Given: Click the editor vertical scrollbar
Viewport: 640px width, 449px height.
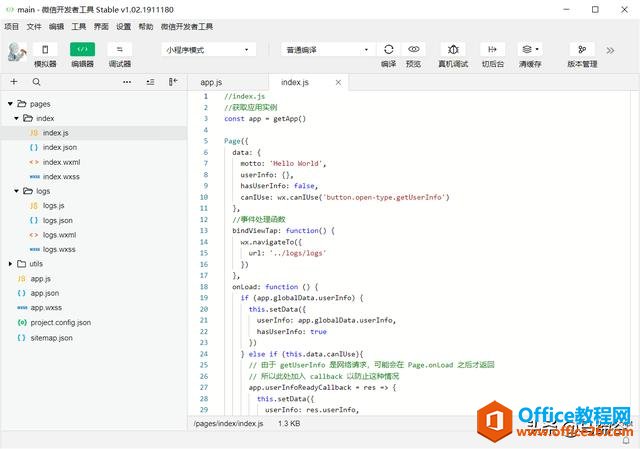Looking at the screenshot, I should coord(634,253).
